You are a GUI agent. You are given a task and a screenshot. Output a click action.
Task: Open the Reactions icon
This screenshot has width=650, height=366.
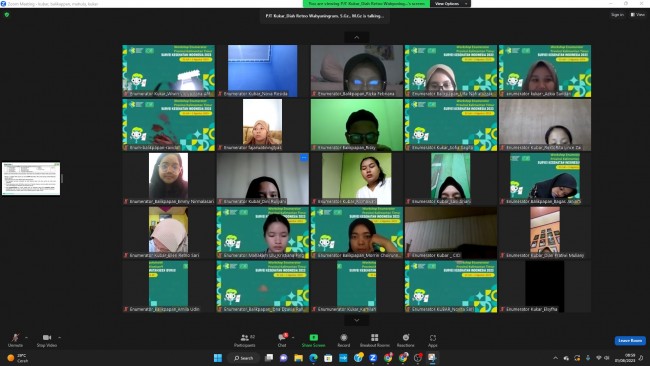pyautogui.click(x=406, y=338)
